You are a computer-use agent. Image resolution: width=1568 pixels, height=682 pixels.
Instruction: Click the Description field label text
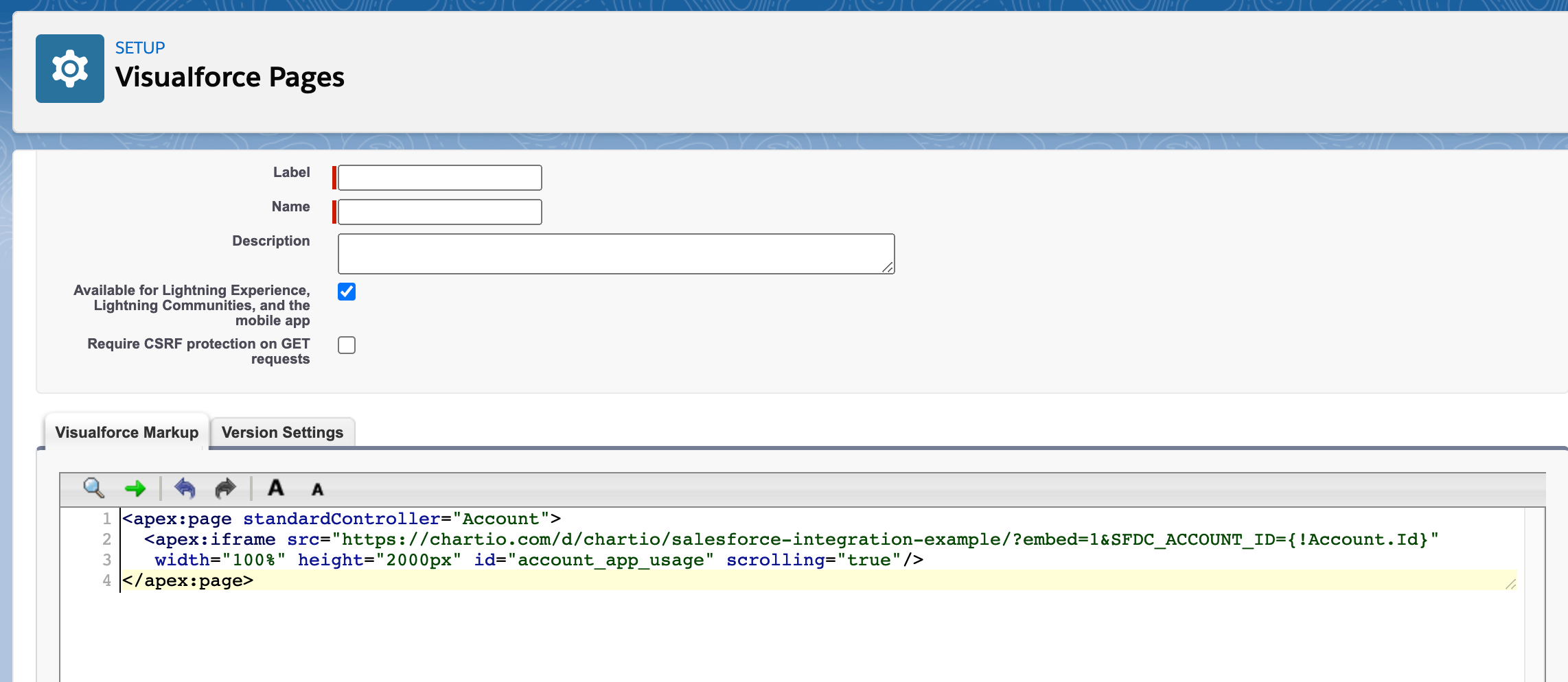pyautogui.click(x=271, y=241)
